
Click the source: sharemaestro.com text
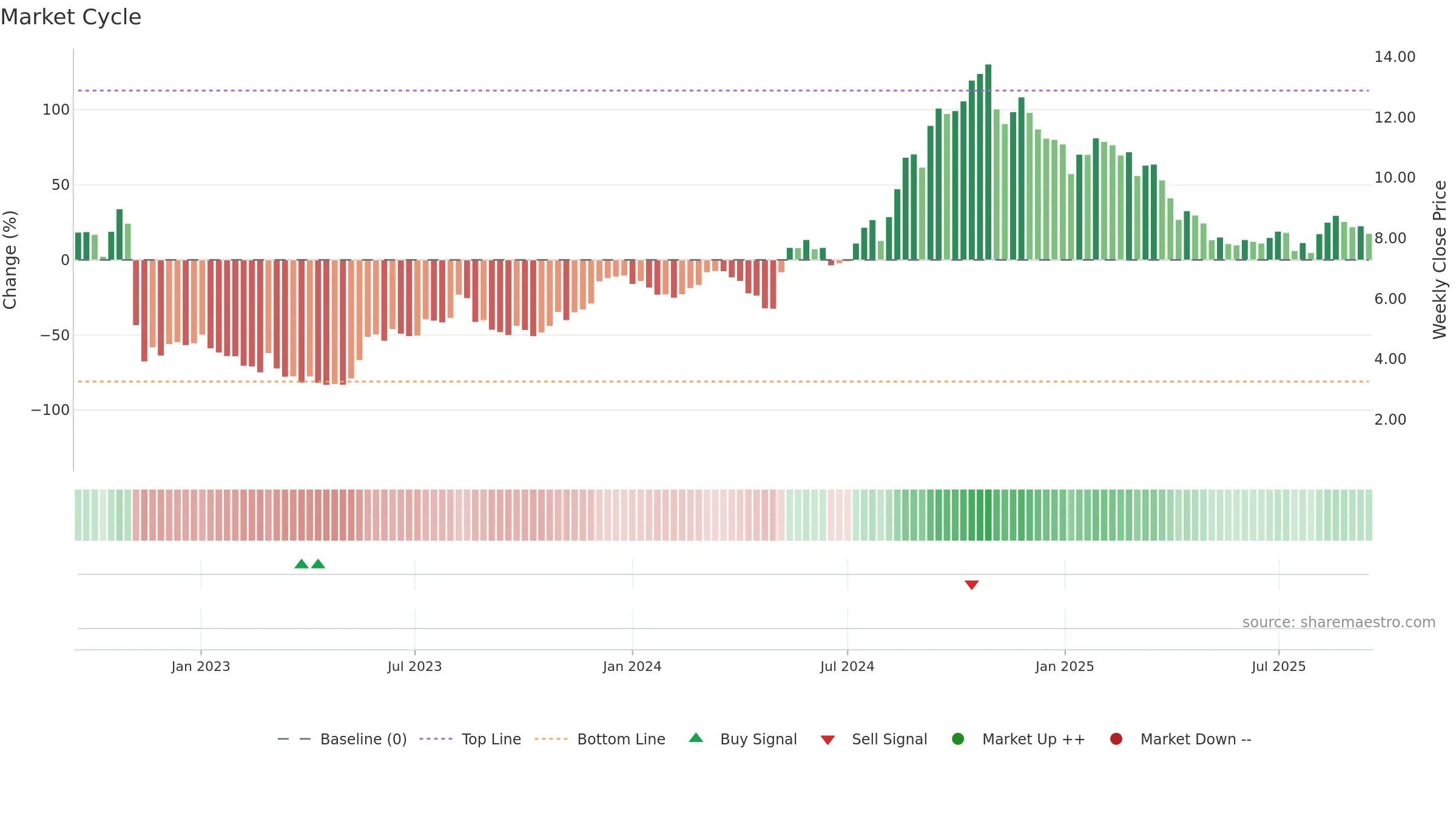(1339, 622)
